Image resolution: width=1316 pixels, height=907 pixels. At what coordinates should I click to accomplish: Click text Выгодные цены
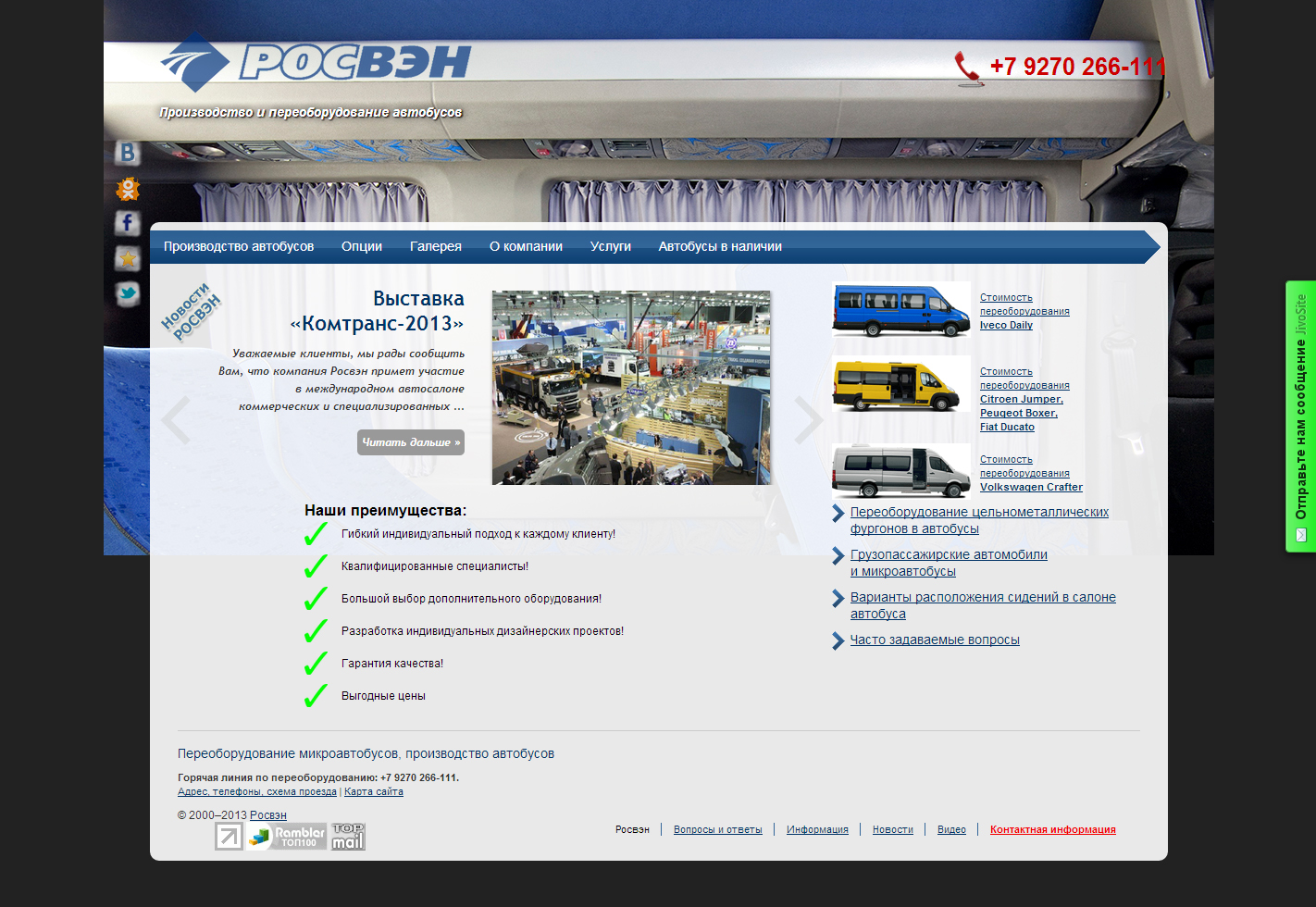tap(383, 696)
